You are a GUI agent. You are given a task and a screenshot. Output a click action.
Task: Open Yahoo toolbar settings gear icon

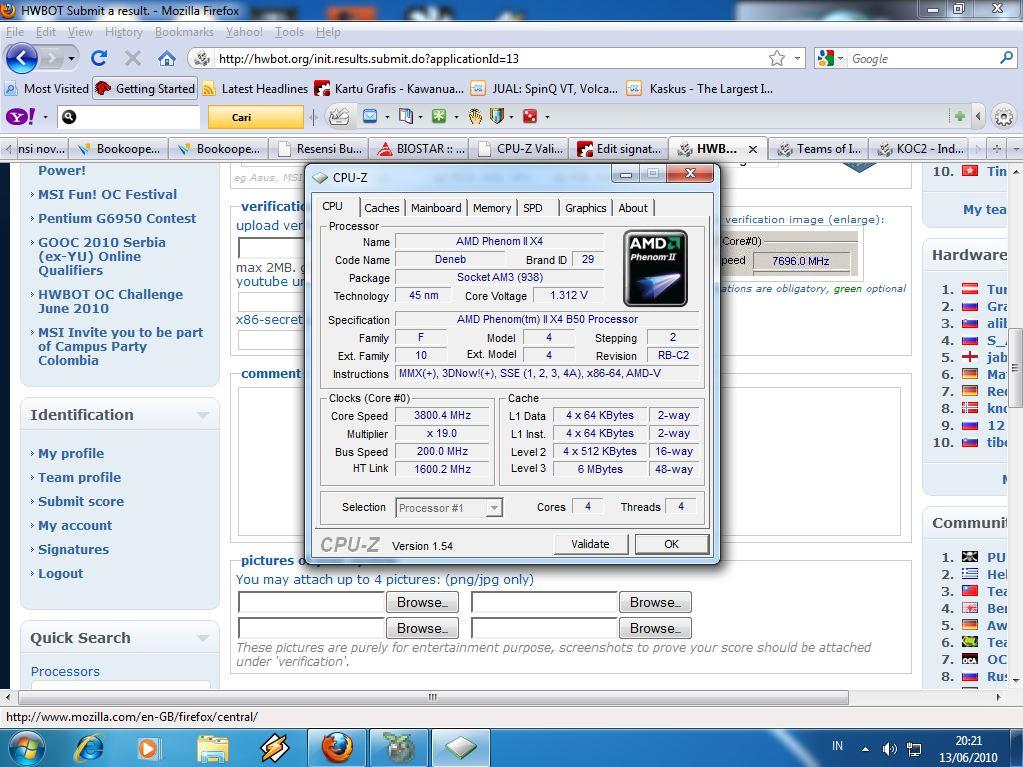coord(1003,117)
